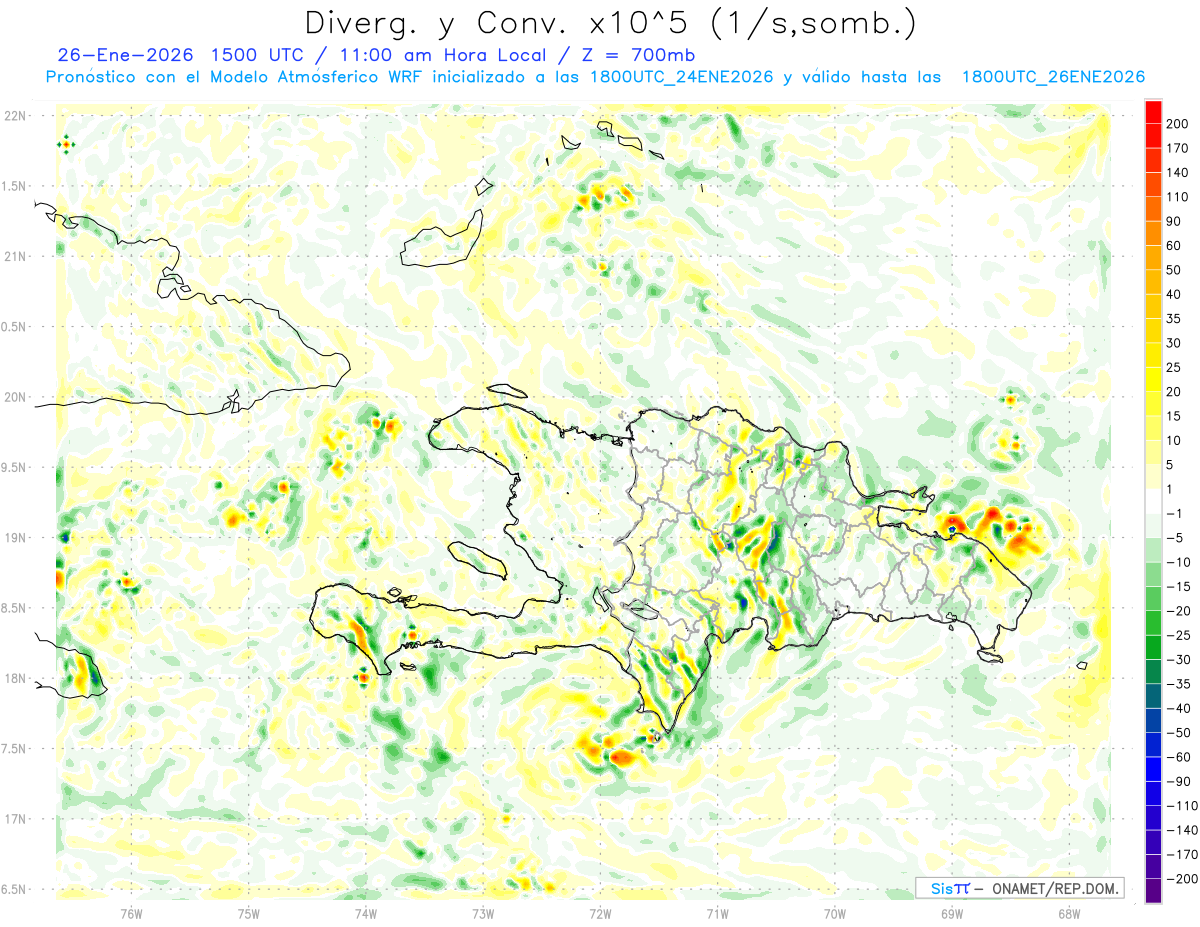This screenshot has height=927, width=1200.
Task: Select the date text '26-Ene-2026'
Action: (x=126, y=55)
